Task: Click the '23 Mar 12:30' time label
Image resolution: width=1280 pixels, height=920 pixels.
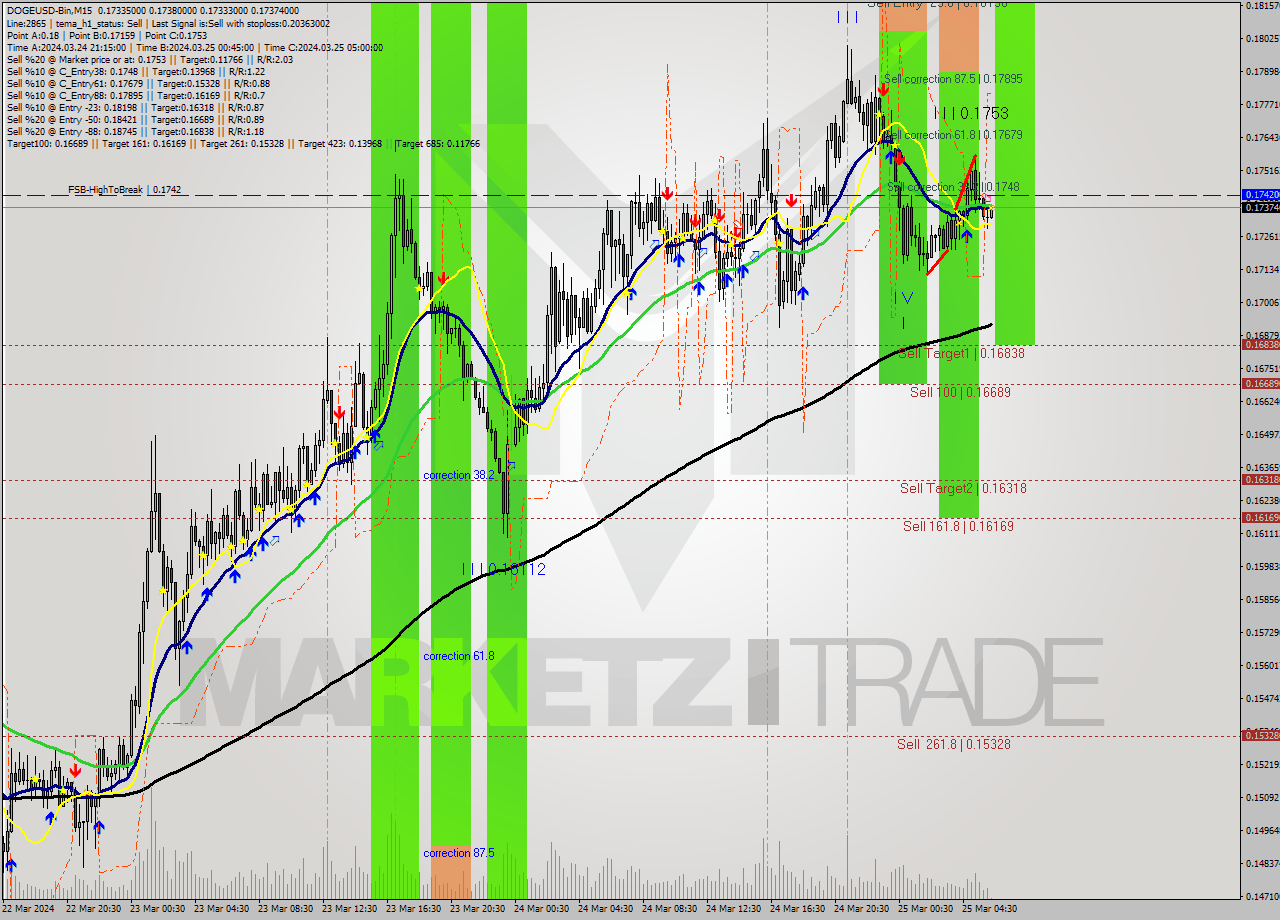Action: 351,909
